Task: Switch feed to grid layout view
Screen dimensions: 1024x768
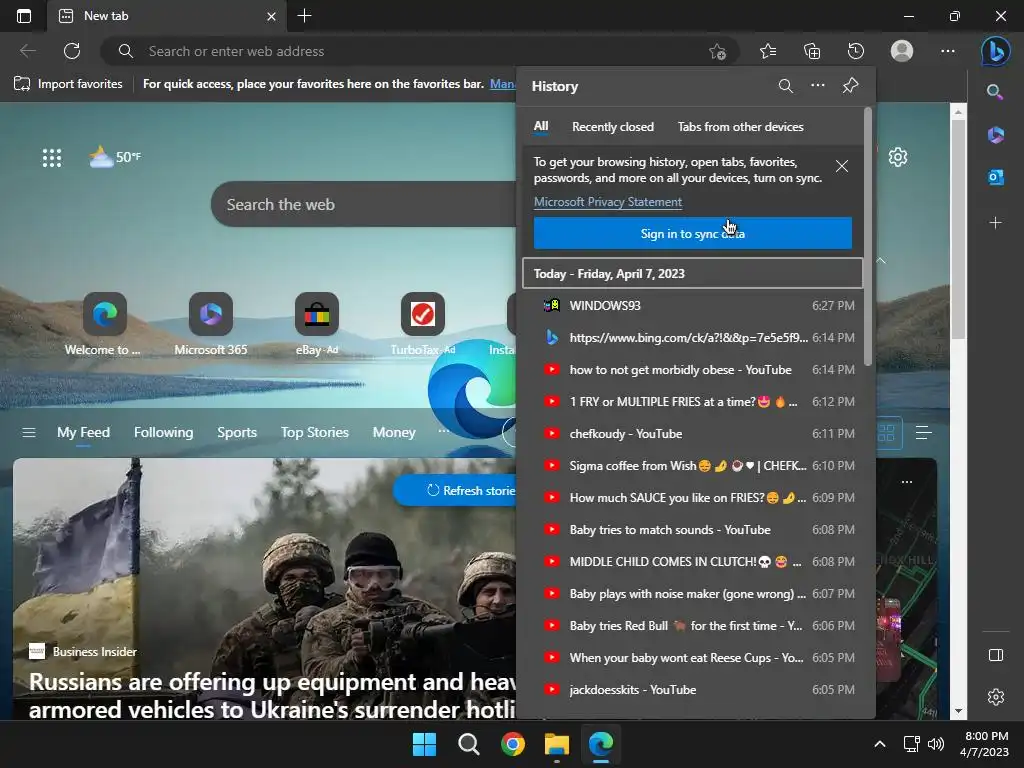Action: click(x=886, y=432)
